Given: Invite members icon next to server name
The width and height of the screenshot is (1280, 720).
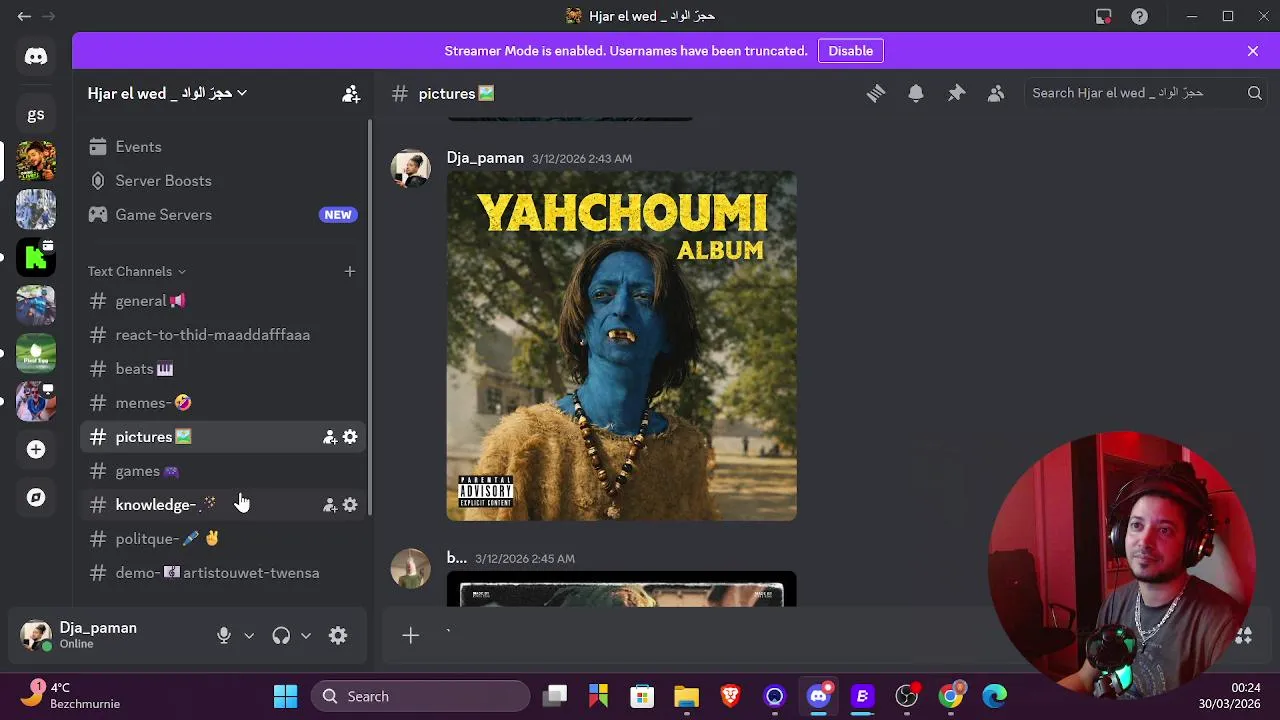Looking at the screenshot, I should click(351, 94).
